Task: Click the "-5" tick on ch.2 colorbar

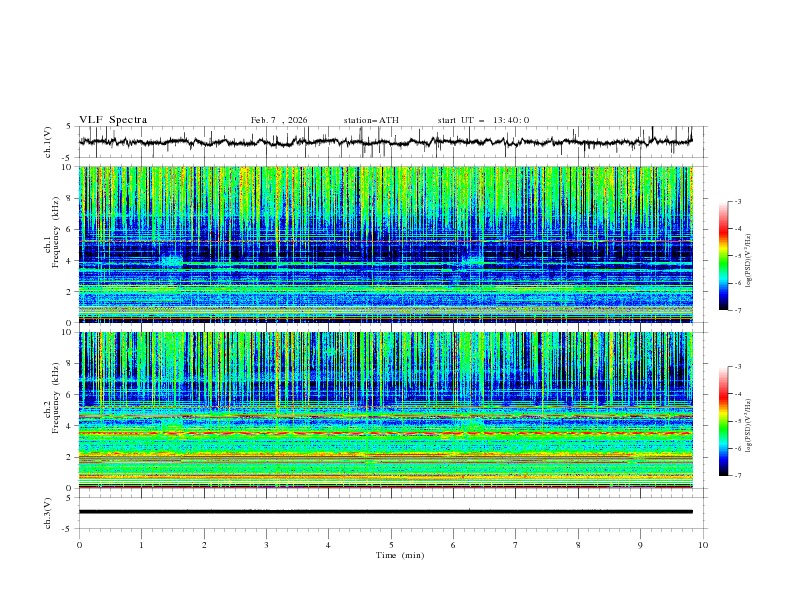Action: click(x=737, y=421)
